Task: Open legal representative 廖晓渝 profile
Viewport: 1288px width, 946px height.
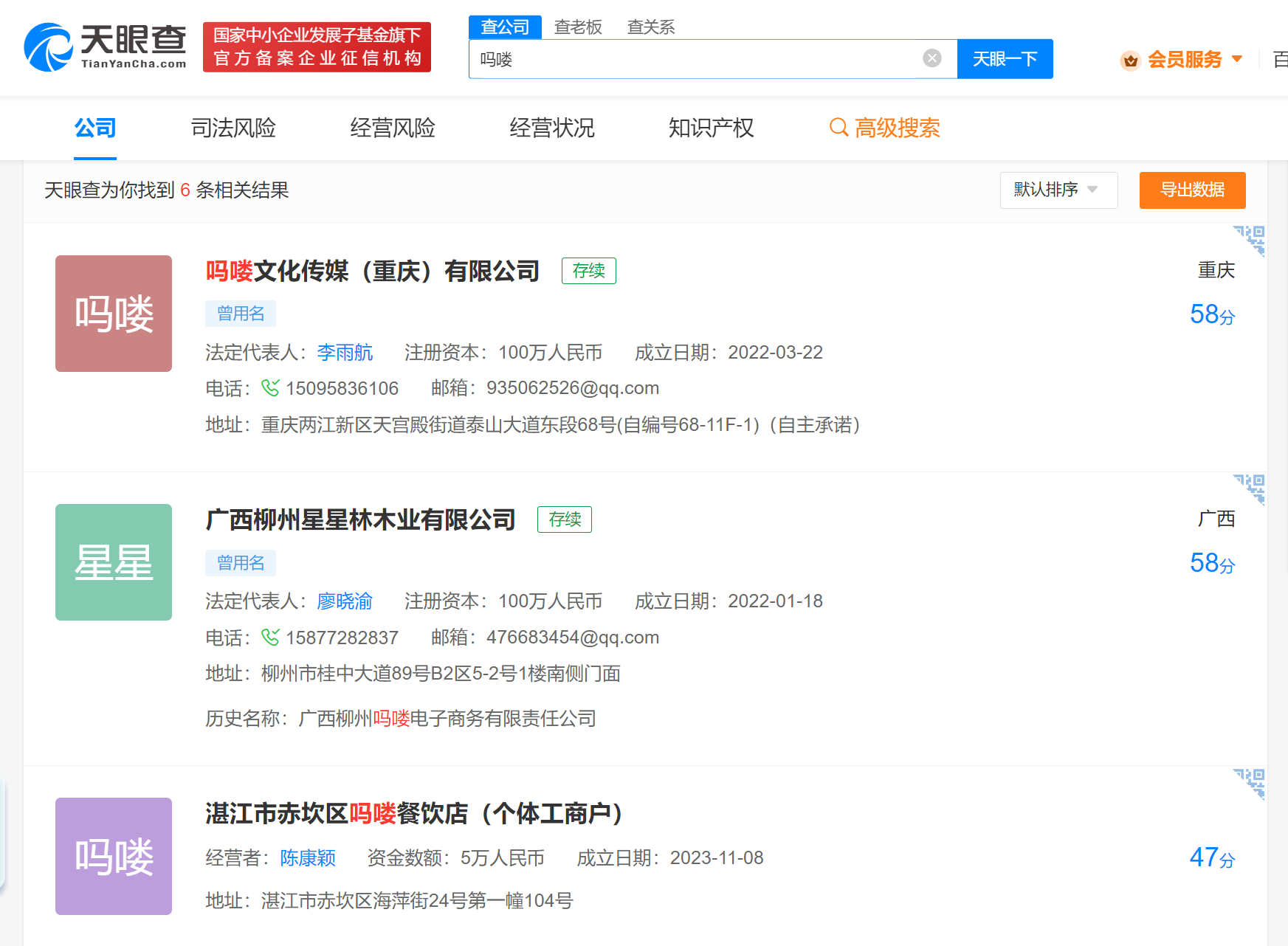Action: 345,601
